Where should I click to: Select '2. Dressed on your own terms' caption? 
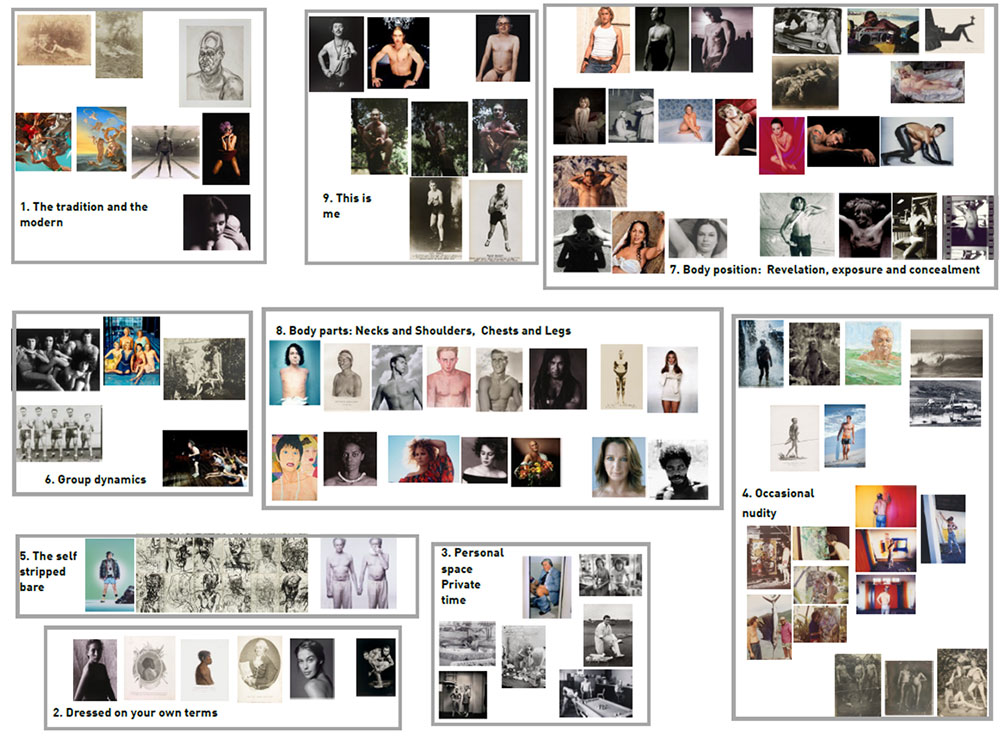(135, 713)
